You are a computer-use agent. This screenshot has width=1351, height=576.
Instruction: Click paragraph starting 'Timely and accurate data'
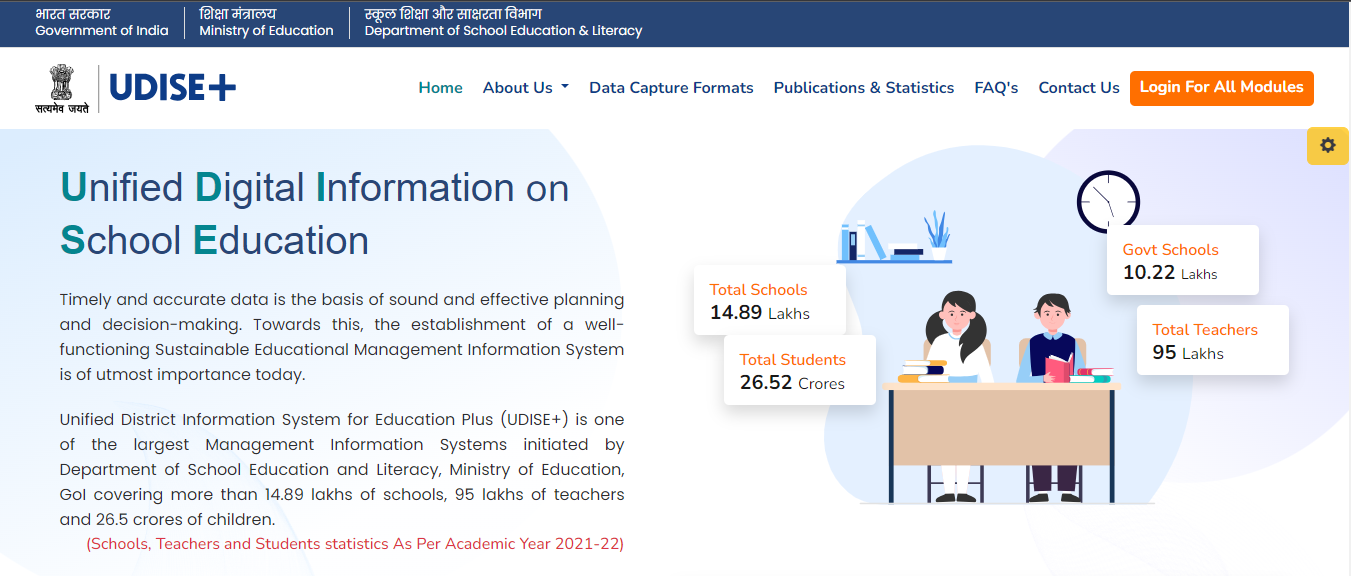tap(342, 337)
